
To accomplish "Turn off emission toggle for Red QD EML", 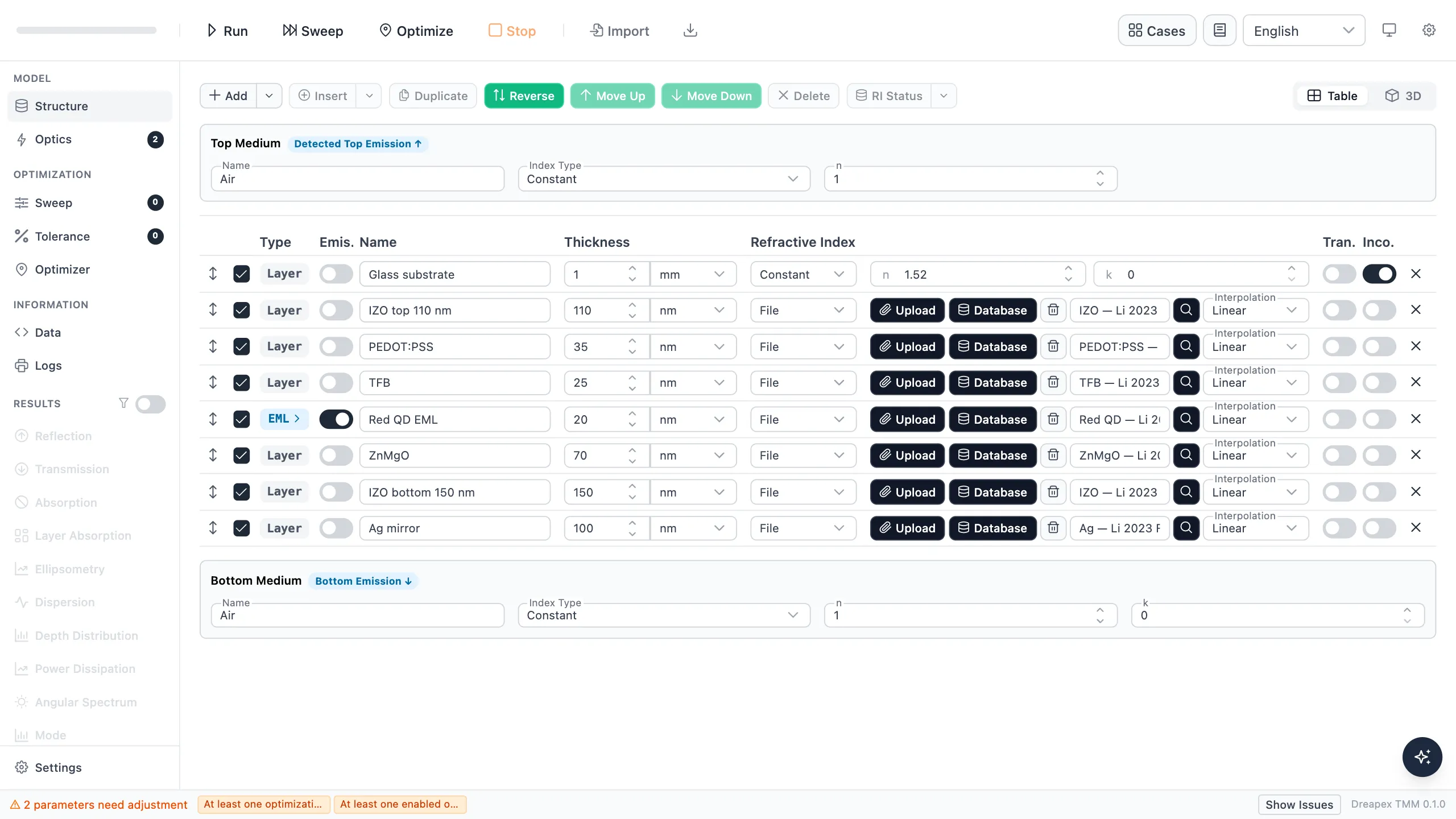I will point(336,419).
